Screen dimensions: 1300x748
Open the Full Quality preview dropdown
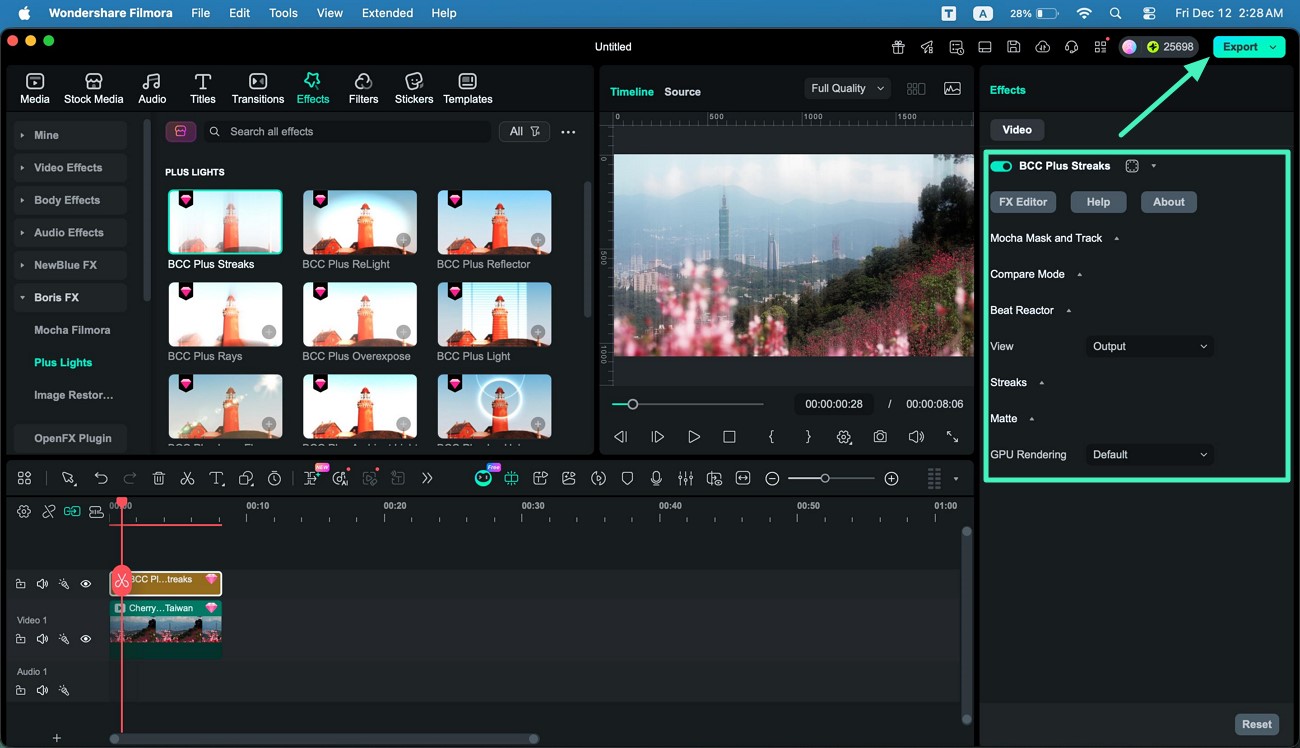(x=846, y=88)
